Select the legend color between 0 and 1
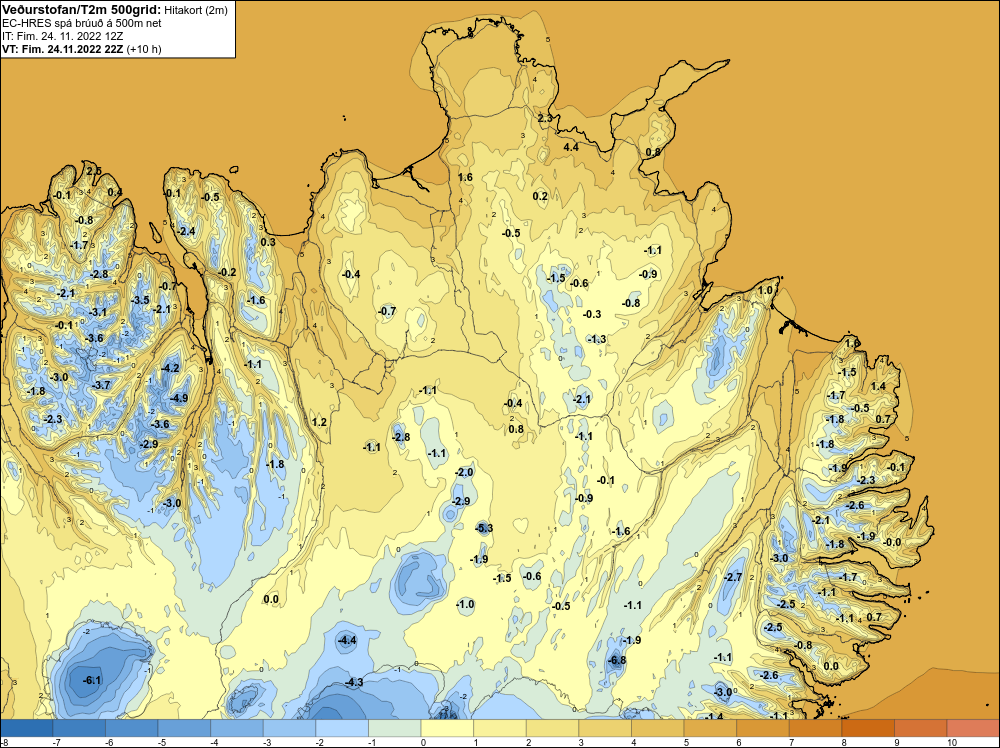1000x748 pixels. pyautogui.click(x=447, y=728)
